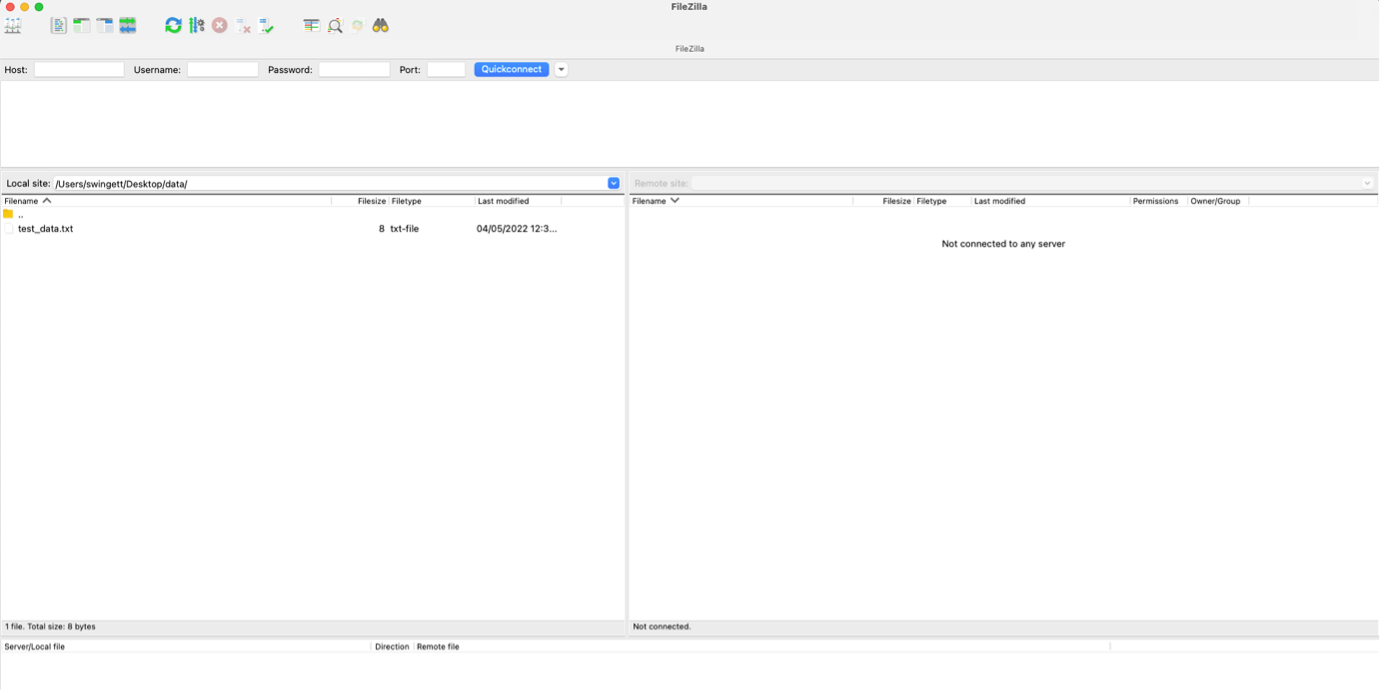Click '1 file. Total size: 8 bytes' status

(50, 628)
